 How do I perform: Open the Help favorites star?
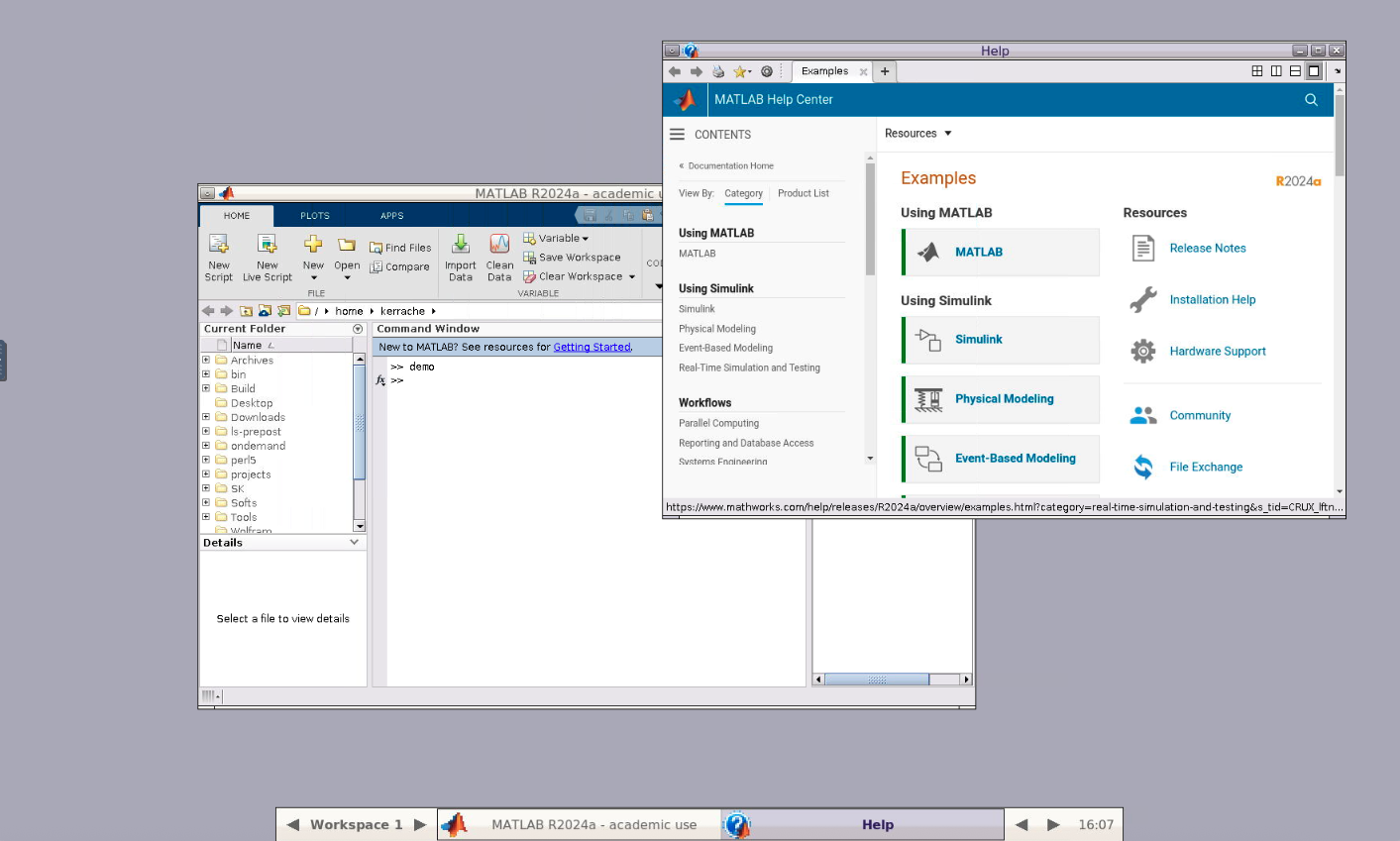click(x=739, y=71)
